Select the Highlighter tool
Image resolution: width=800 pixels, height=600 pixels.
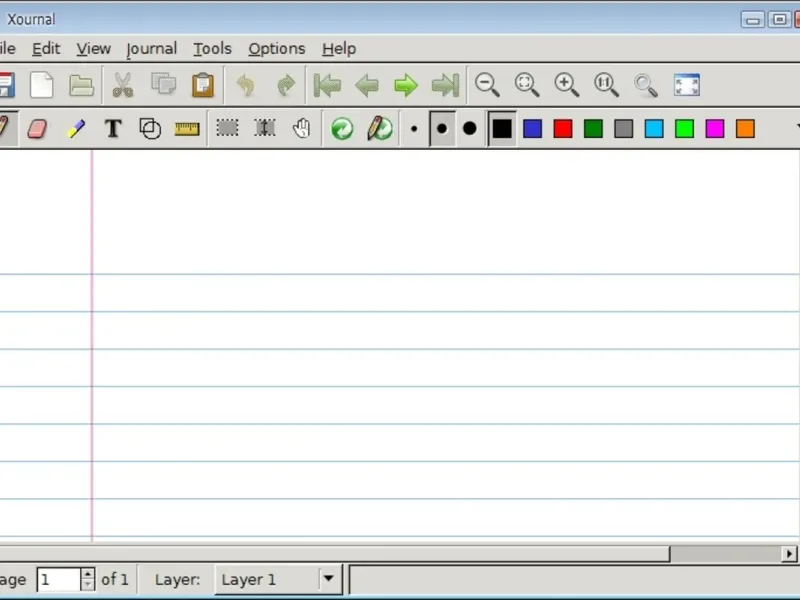coord(76,129)
